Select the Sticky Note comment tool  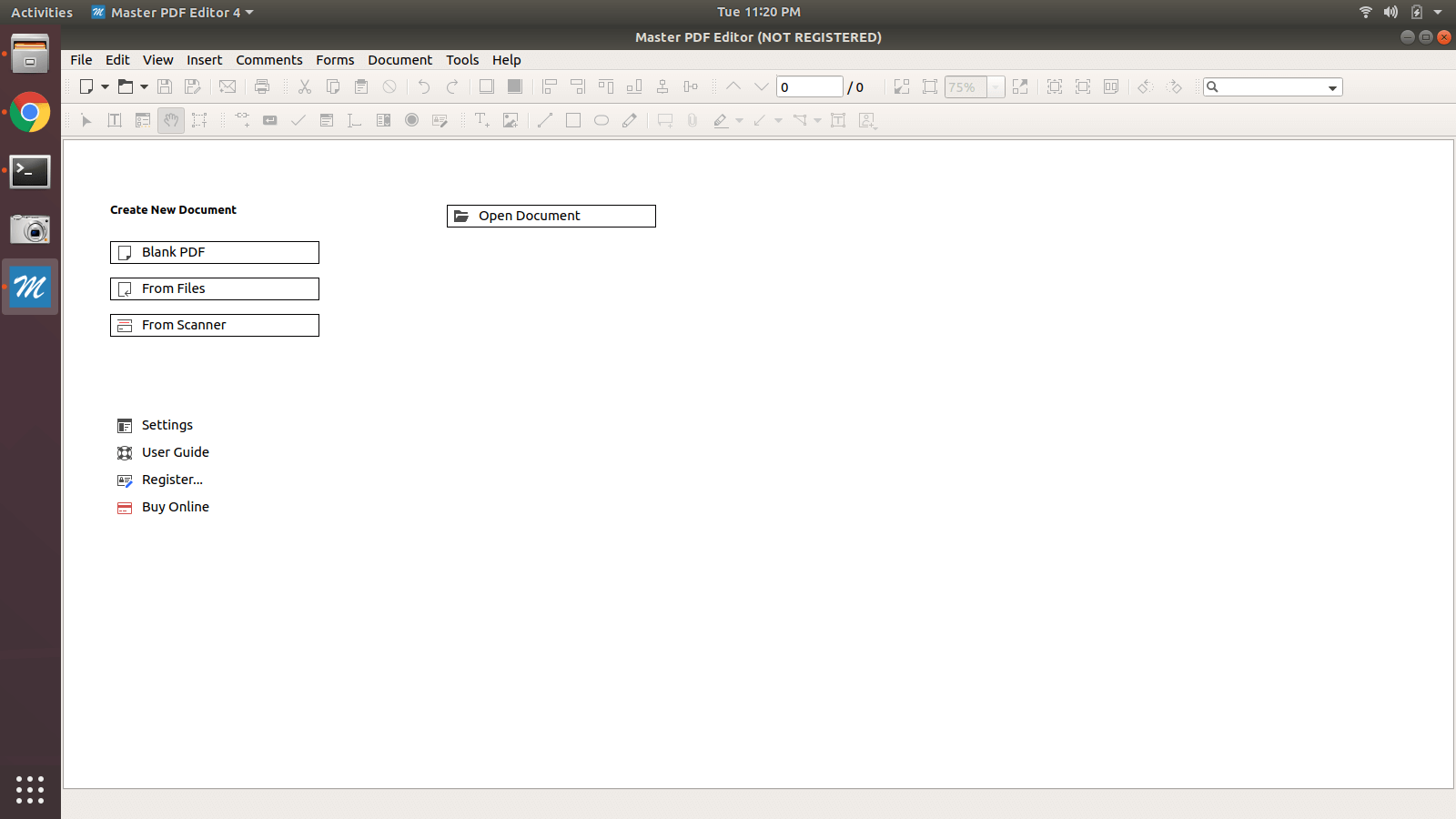[665, 120]
